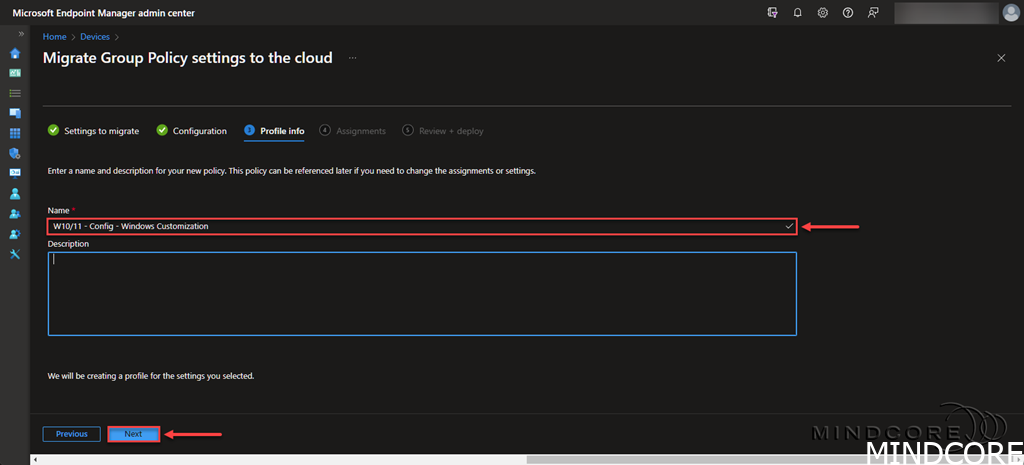Open Dashboard icon in sidebar
The width and height of the screenshot is (1024, 465).
click(x=15, y=73)
